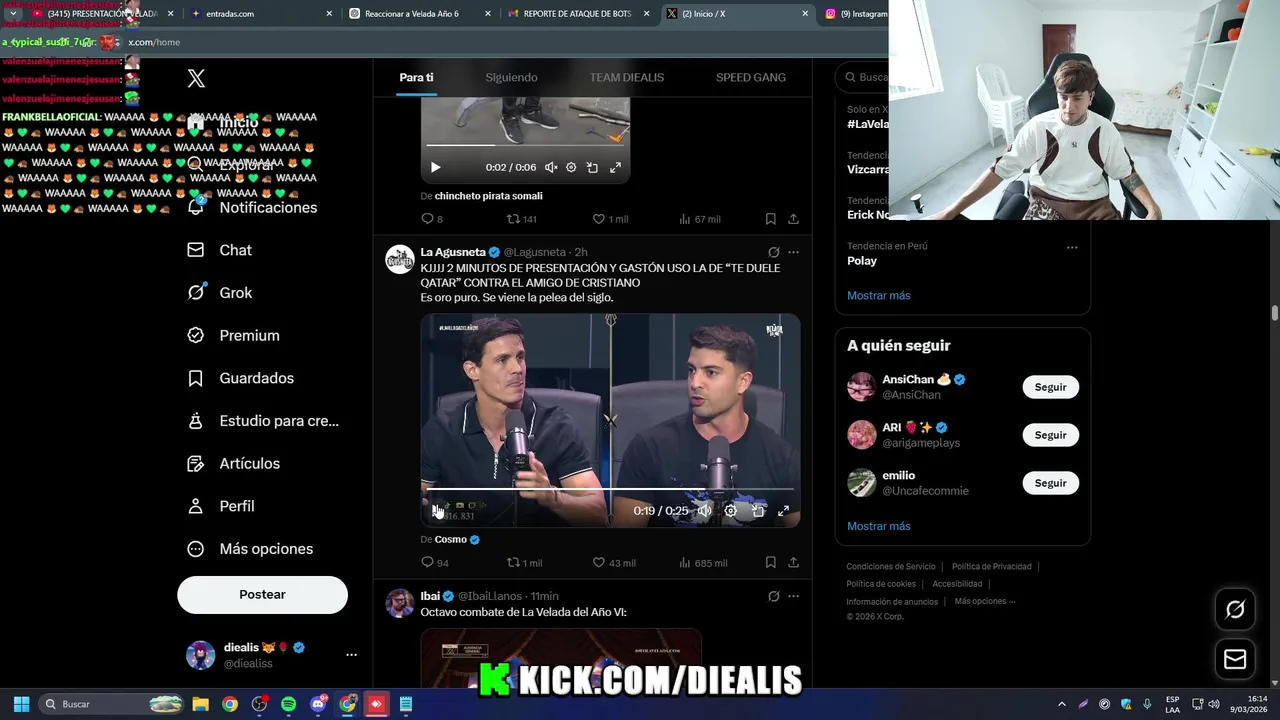
Task: Share La Agusneta post
Action: pyautogui.click(x=793, y=563)
